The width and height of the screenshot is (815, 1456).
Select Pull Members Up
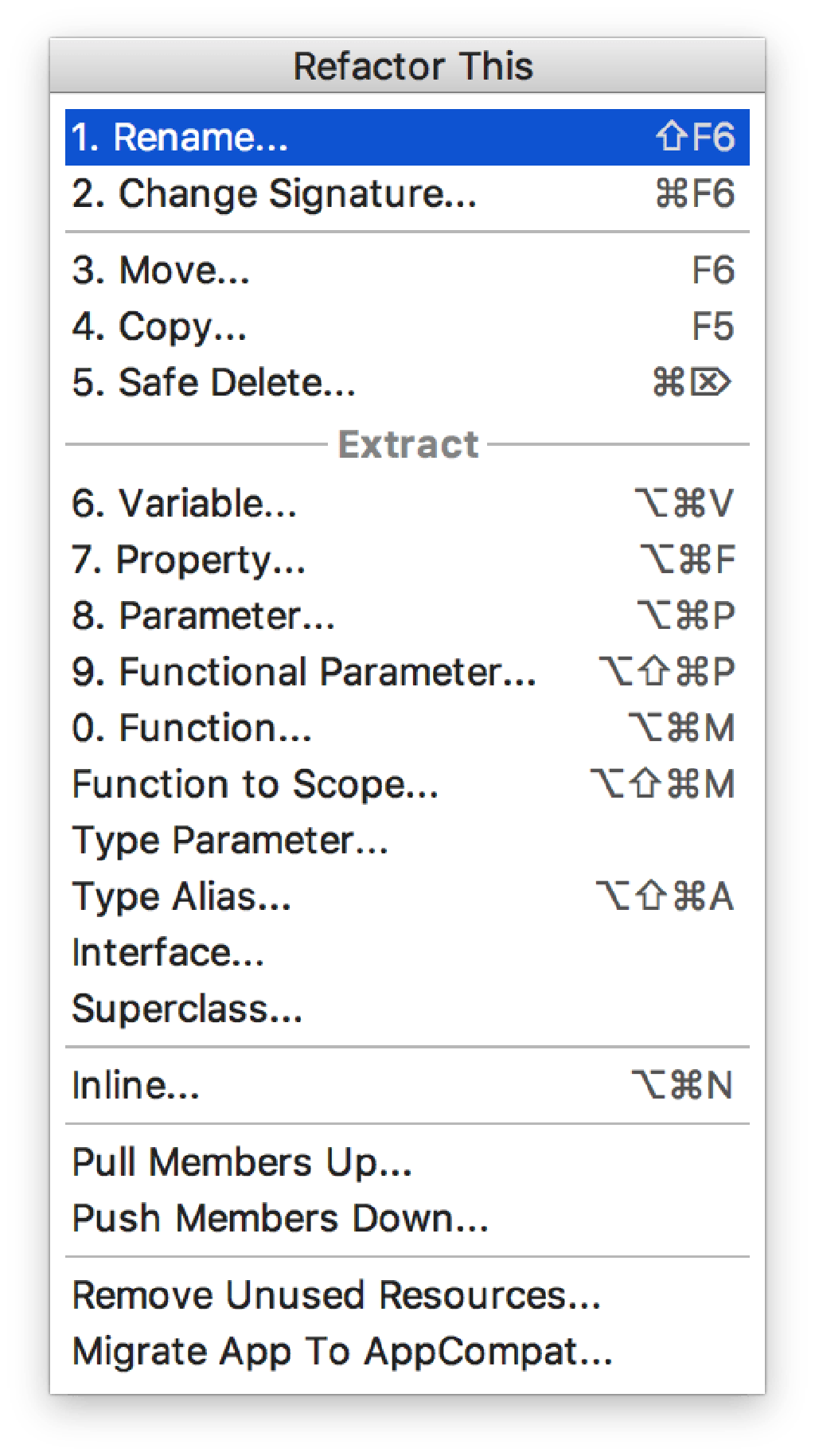[242, 1163]
